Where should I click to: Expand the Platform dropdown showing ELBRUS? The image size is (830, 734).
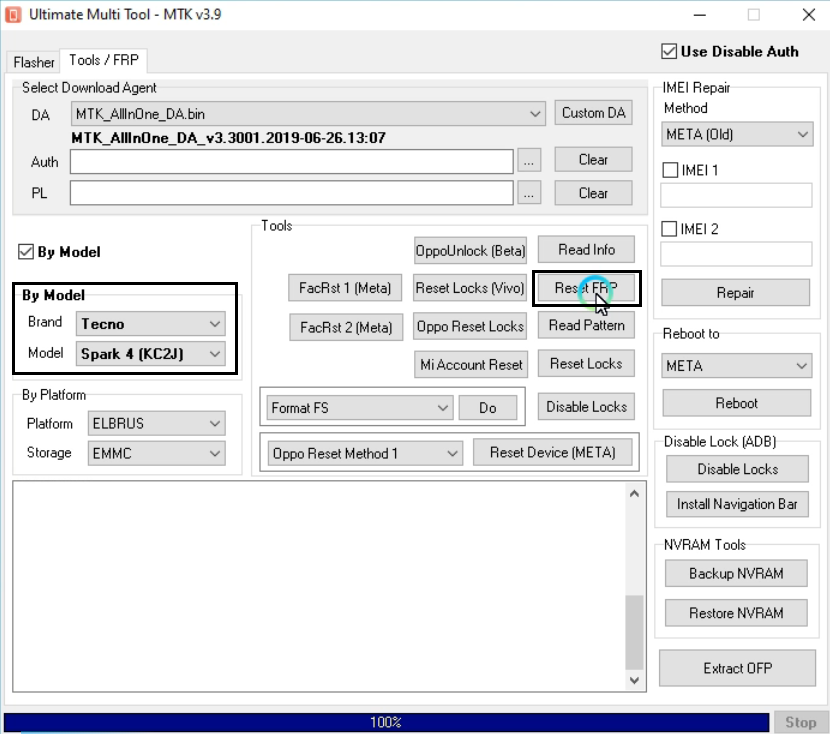[x=156, y=423]
